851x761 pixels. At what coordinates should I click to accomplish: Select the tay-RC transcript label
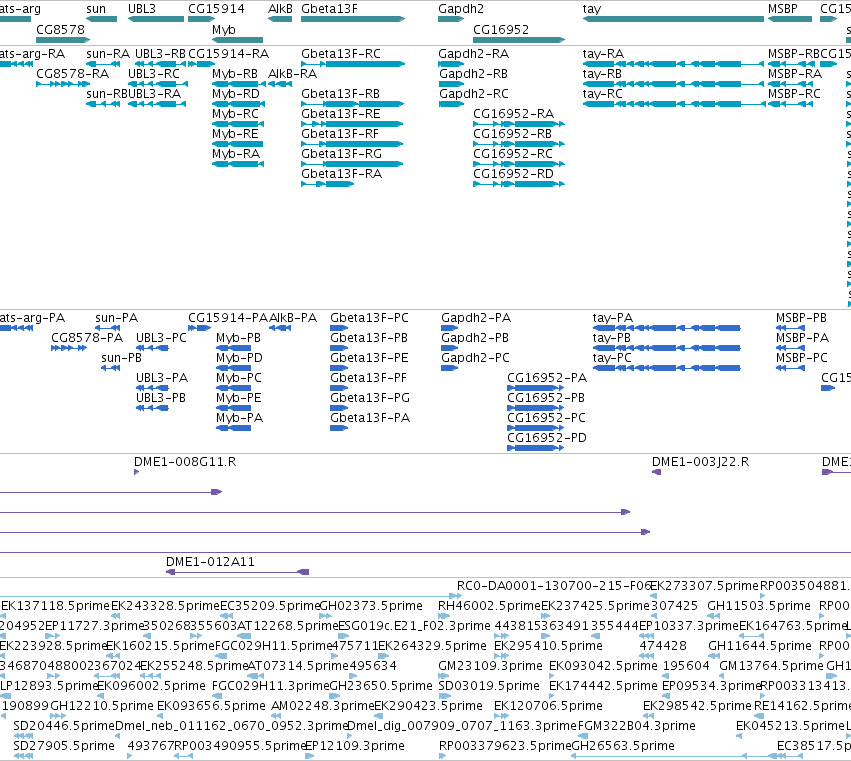602,94
